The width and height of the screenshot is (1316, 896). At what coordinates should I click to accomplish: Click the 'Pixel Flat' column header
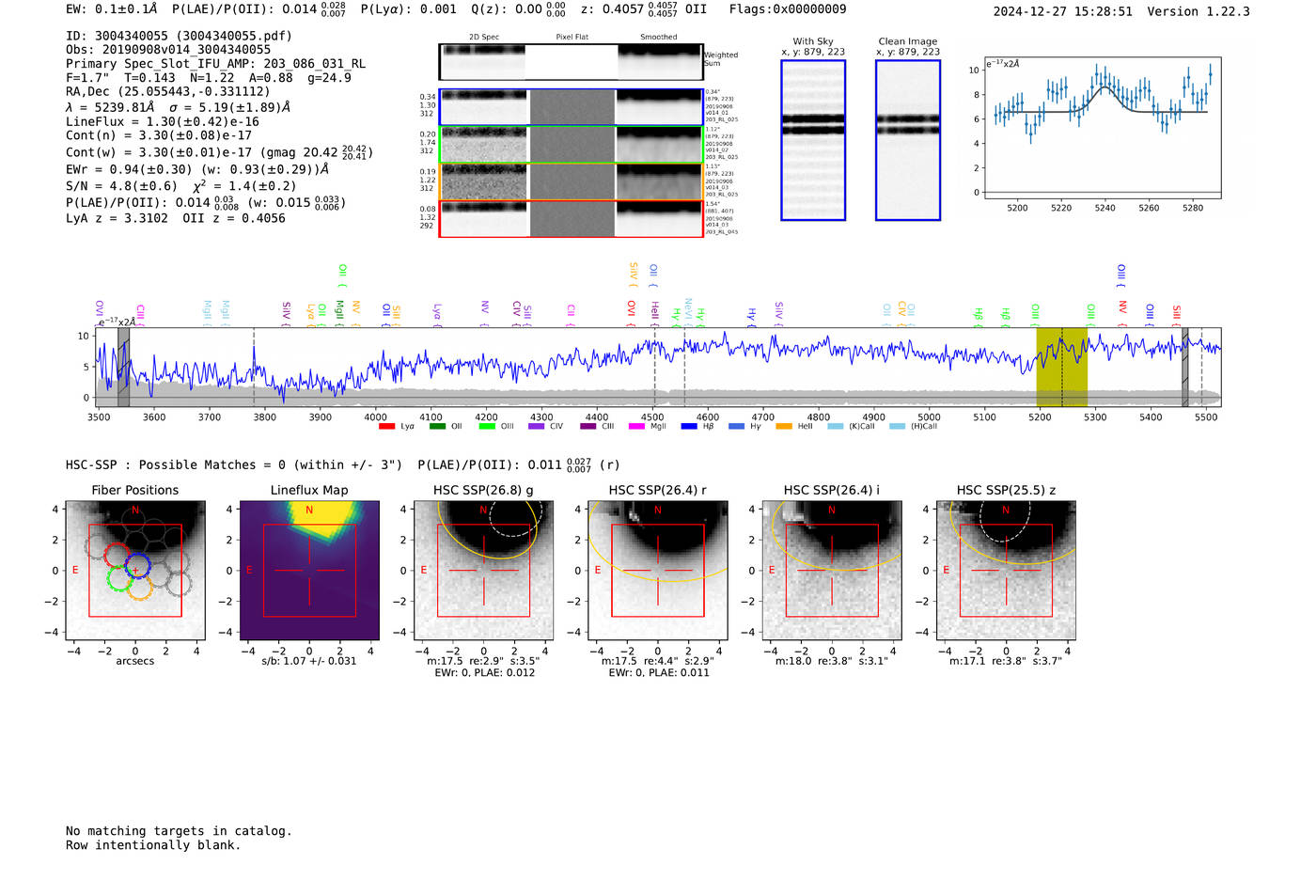point(572,37)
